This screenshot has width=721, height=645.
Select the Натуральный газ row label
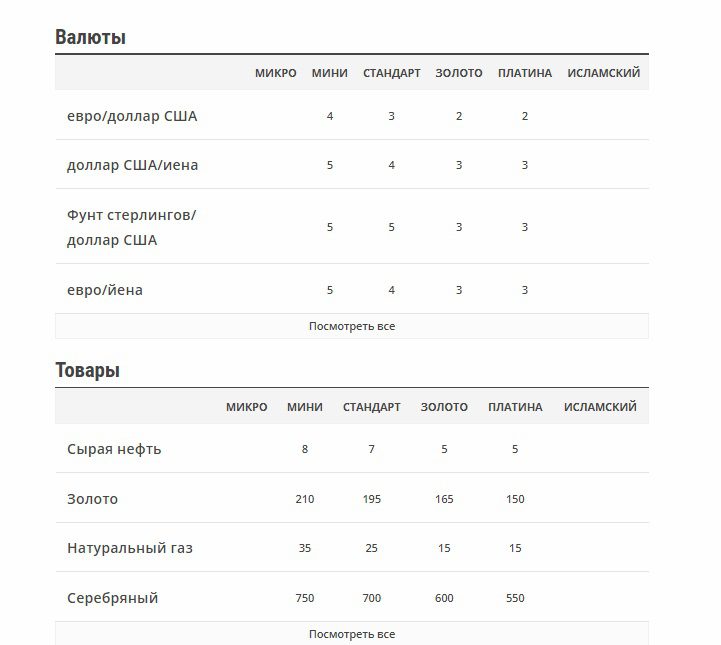point(130,548)
